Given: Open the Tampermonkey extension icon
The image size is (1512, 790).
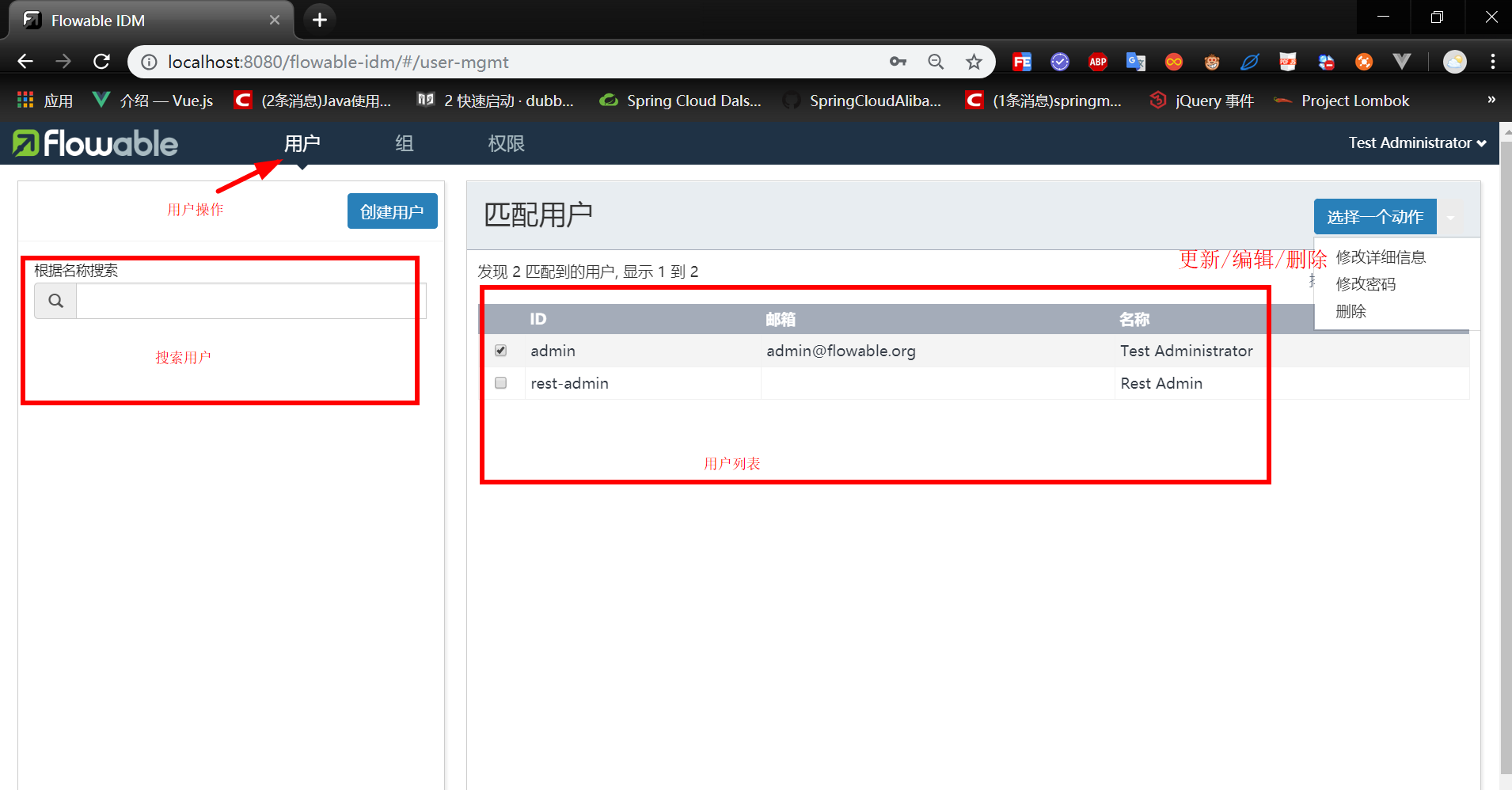Looking at the screenshot, I should (1212, 62).
